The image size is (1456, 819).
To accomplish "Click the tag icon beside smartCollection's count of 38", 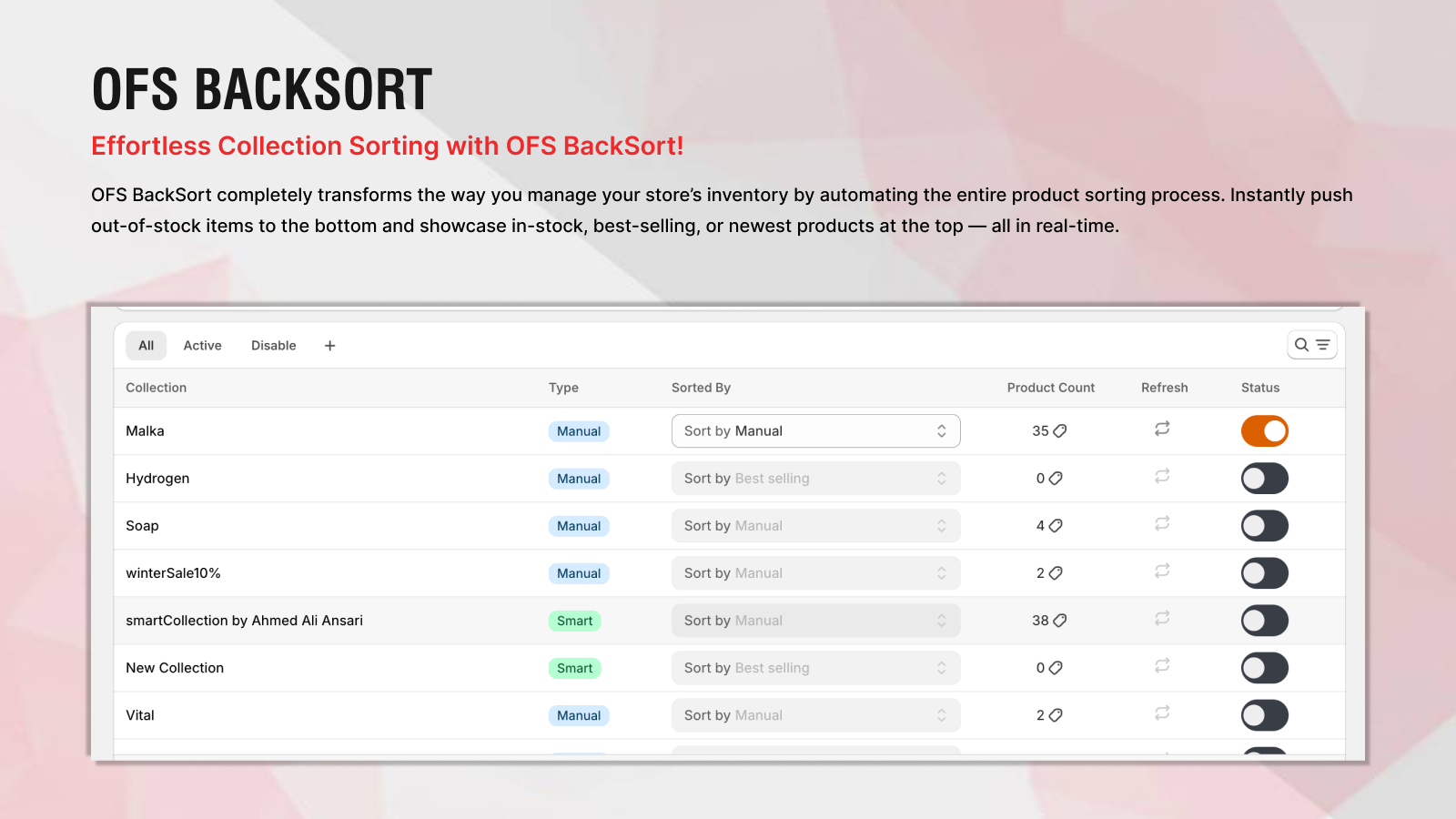I will coord(1062,620).
